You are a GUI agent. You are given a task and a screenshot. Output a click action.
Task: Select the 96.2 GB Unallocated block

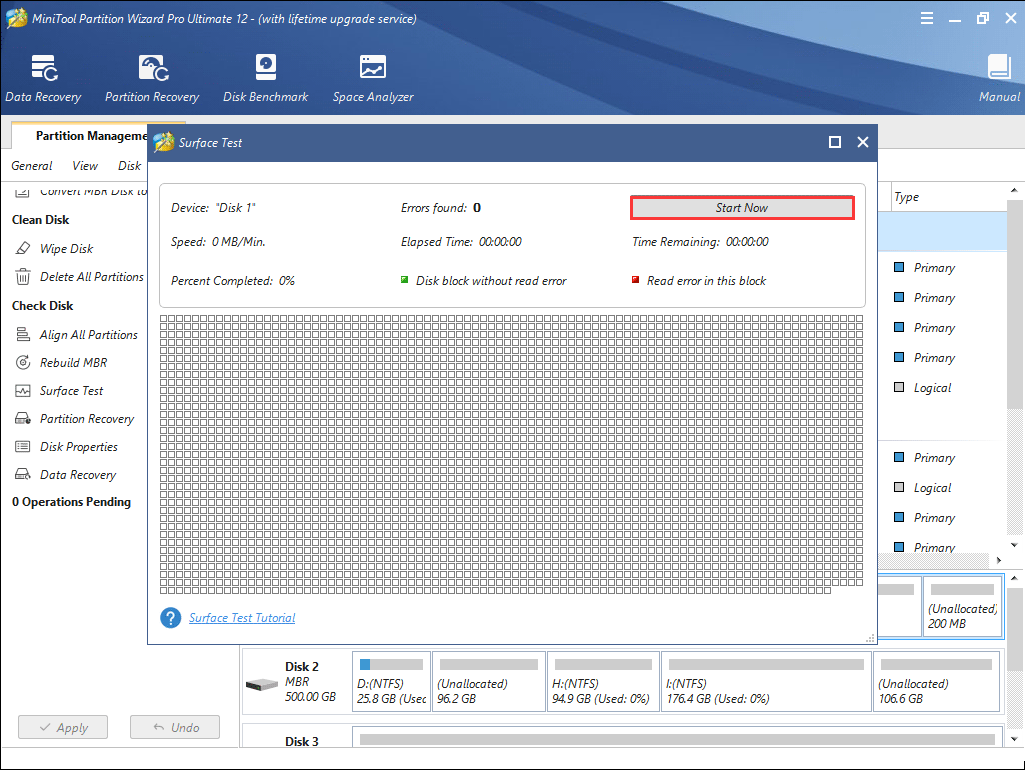(488, 681)
